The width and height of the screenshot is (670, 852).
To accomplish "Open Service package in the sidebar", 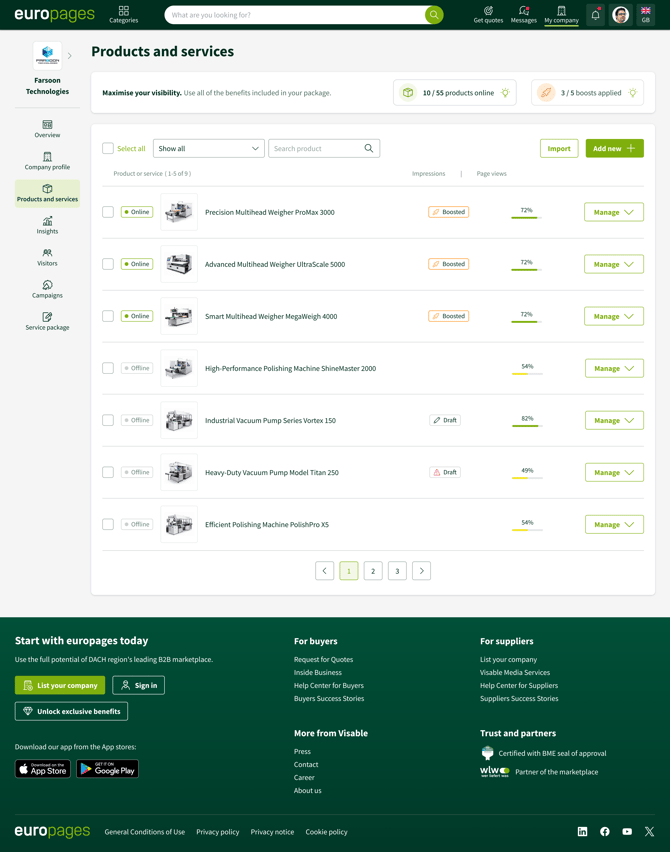I will [x=47, y=322].
